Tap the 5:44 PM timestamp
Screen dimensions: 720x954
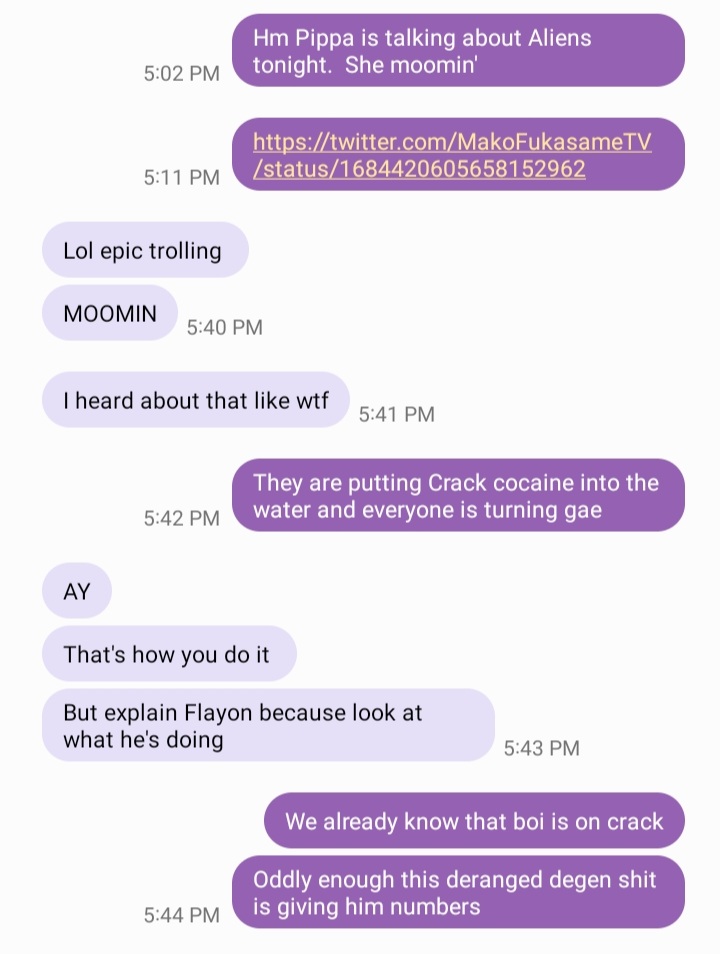[x=181, y=915]
